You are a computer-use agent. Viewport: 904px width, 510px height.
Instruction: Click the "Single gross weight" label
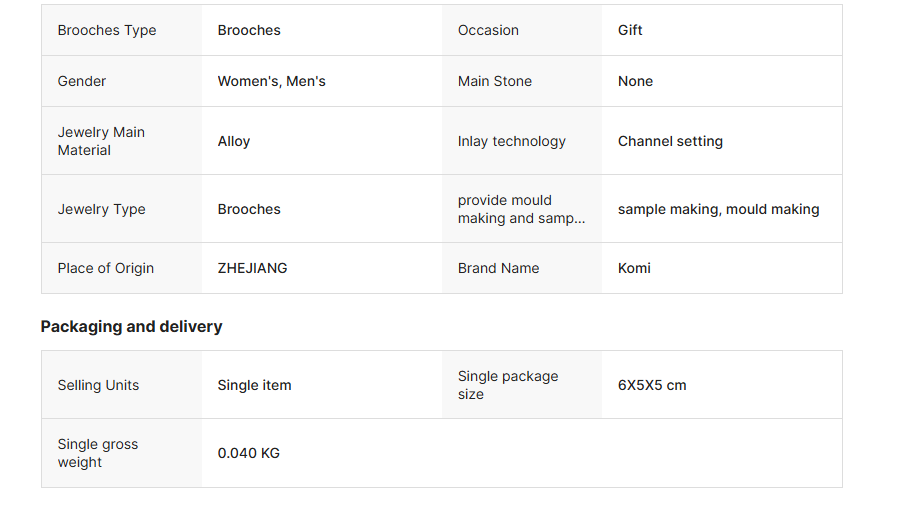[98, 453]
